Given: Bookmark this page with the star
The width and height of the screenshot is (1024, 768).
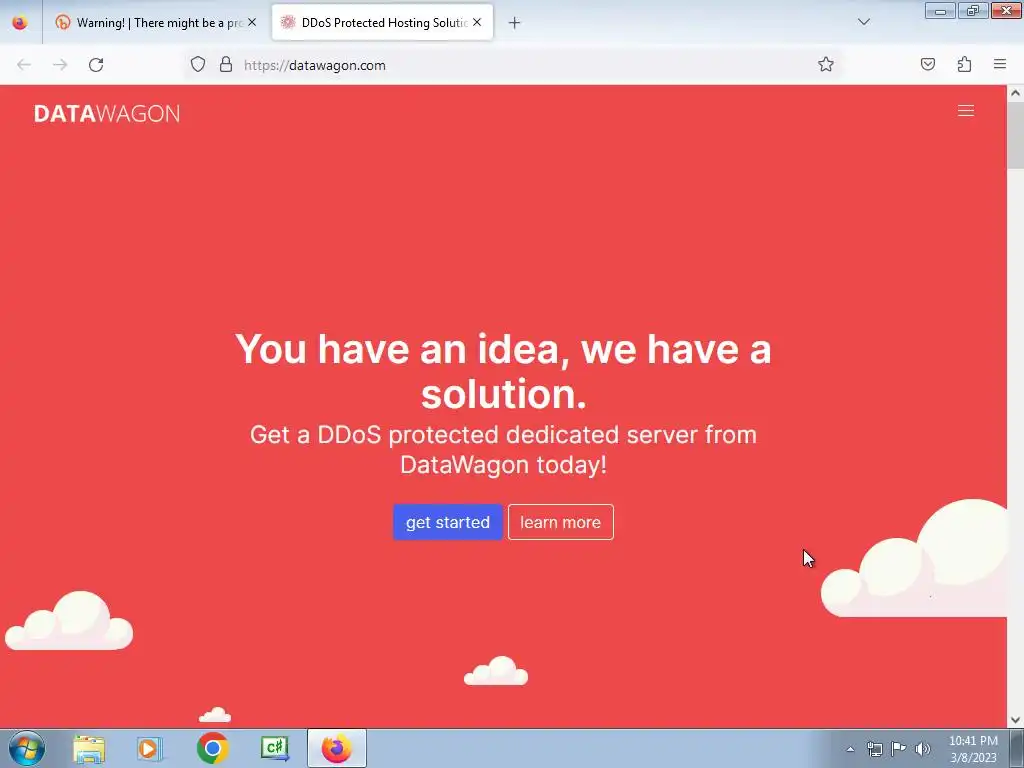Looking at the screenshot, I should click(825, 65).
